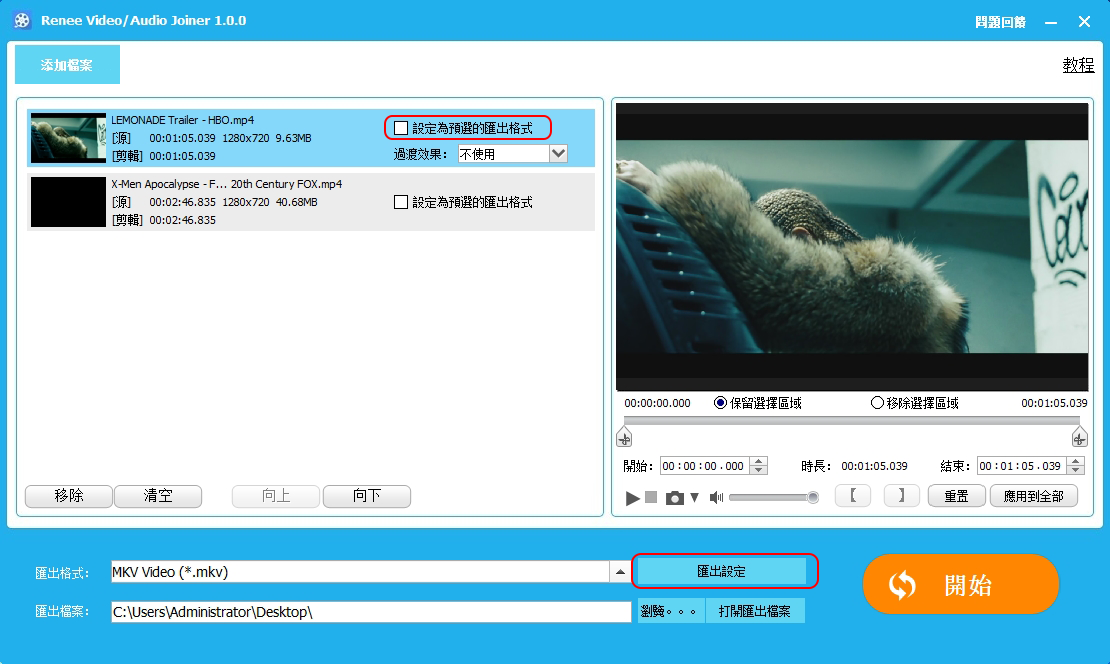Click the 移除 remove button
The height and width of the screenshot is (664, 1110).
pos(69,496)
